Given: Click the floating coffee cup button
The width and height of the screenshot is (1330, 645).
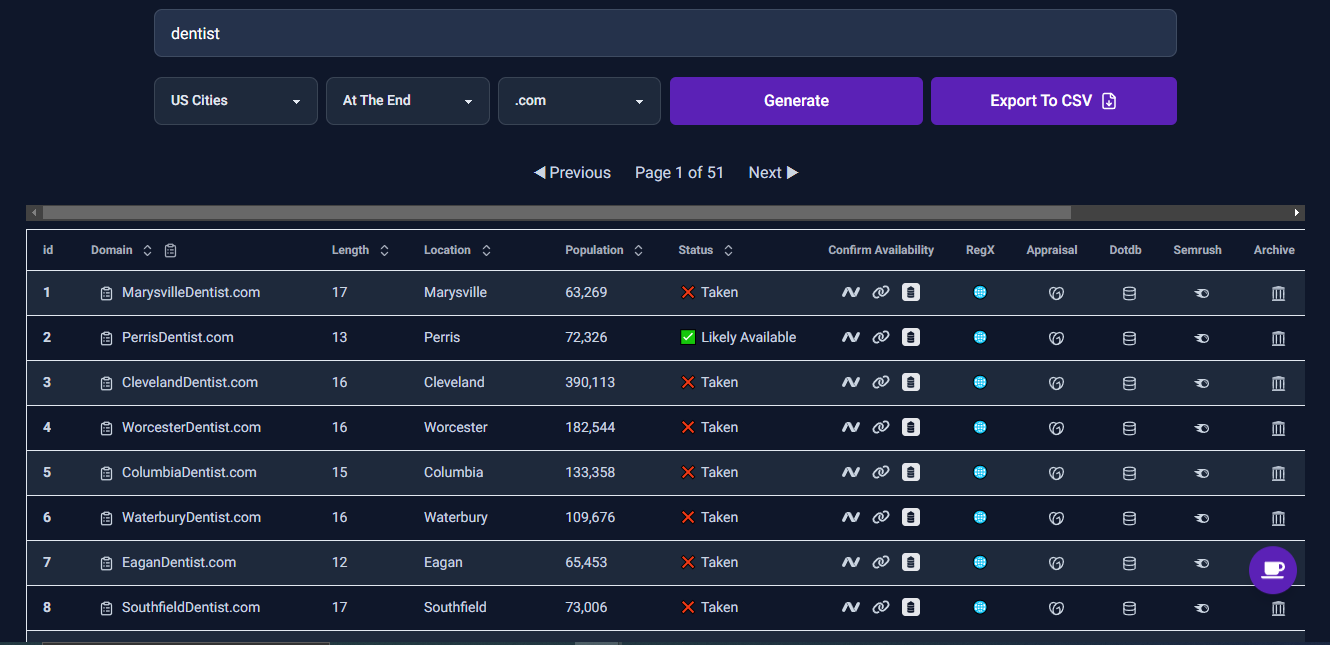Looking at the screenshot, I should (1273, 570).
